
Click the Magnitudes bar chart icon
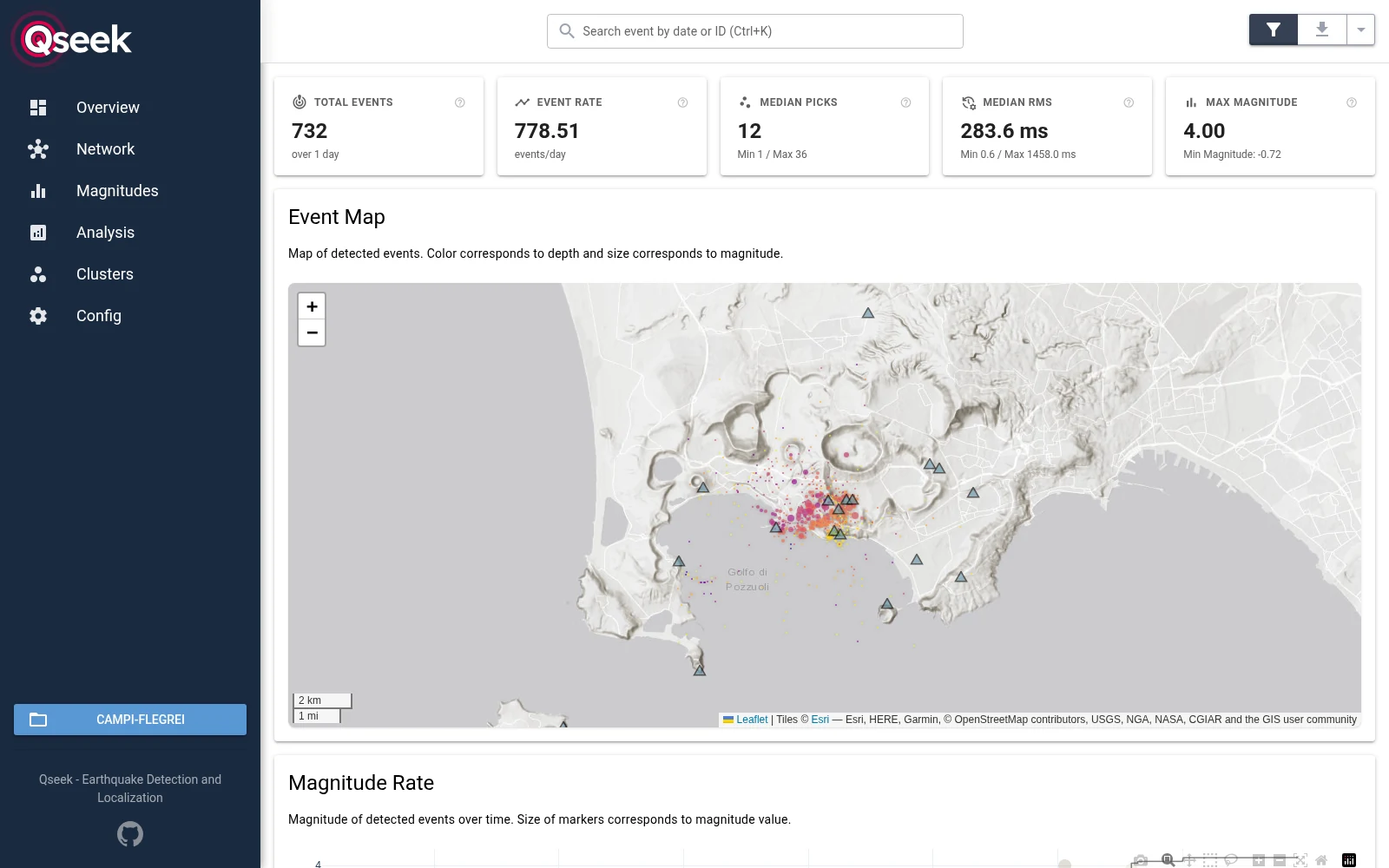click(x=38, y=191)
